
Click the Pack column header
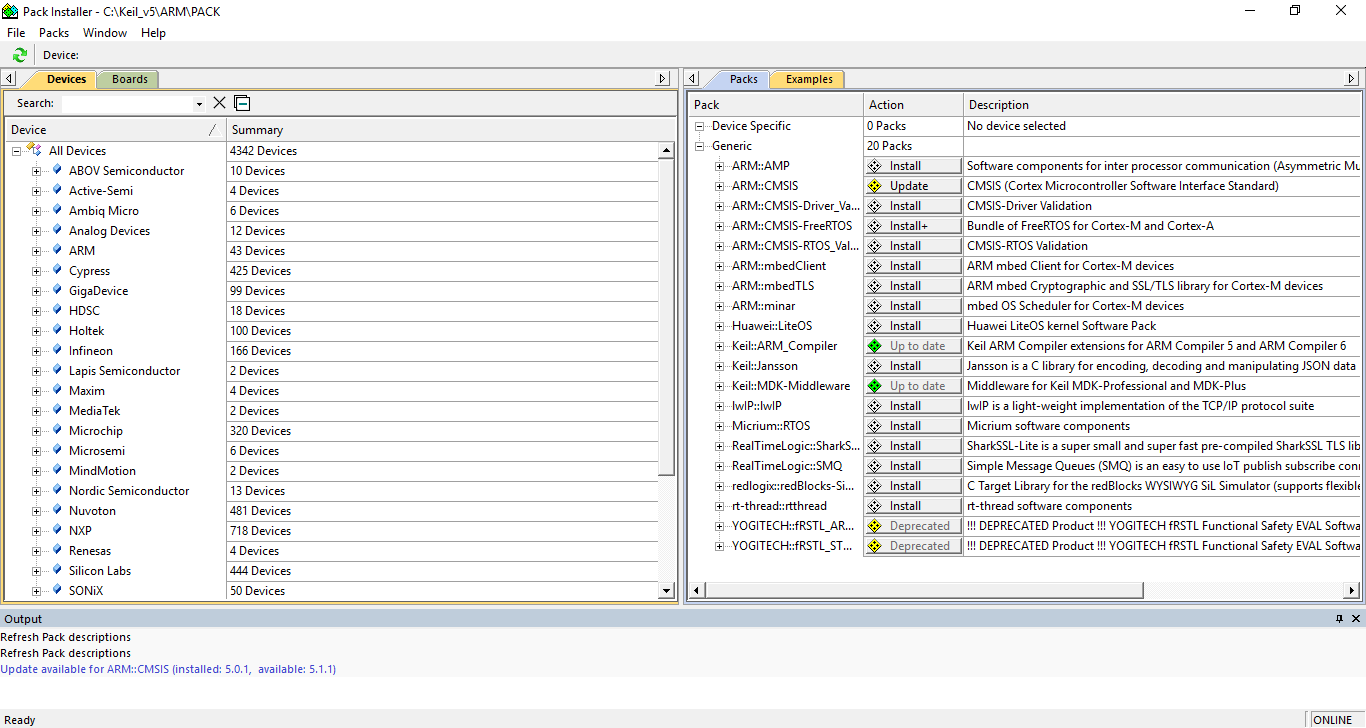tap(777, 105)
